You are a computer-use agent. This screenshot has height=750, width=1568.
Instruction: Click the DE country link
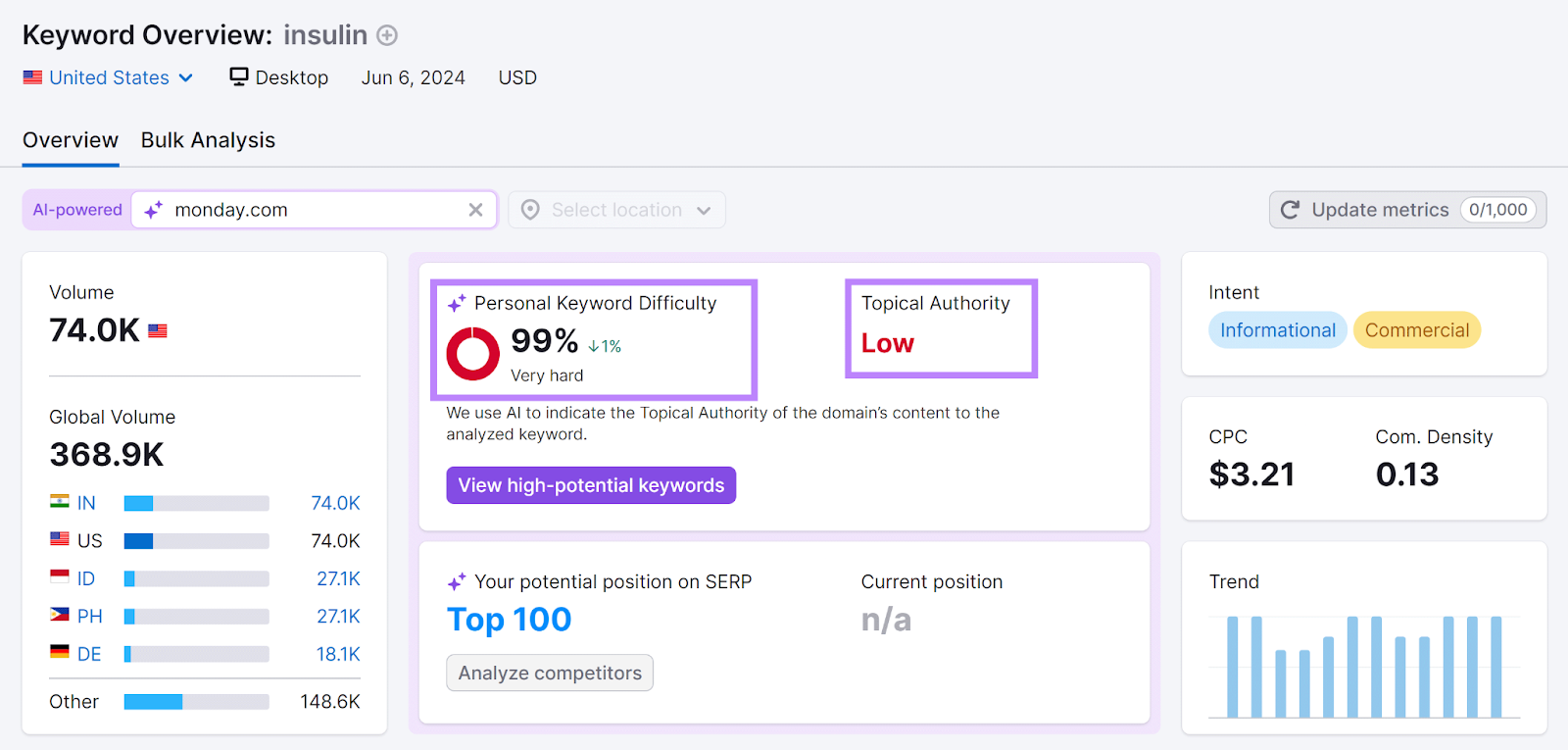point(89,654)
